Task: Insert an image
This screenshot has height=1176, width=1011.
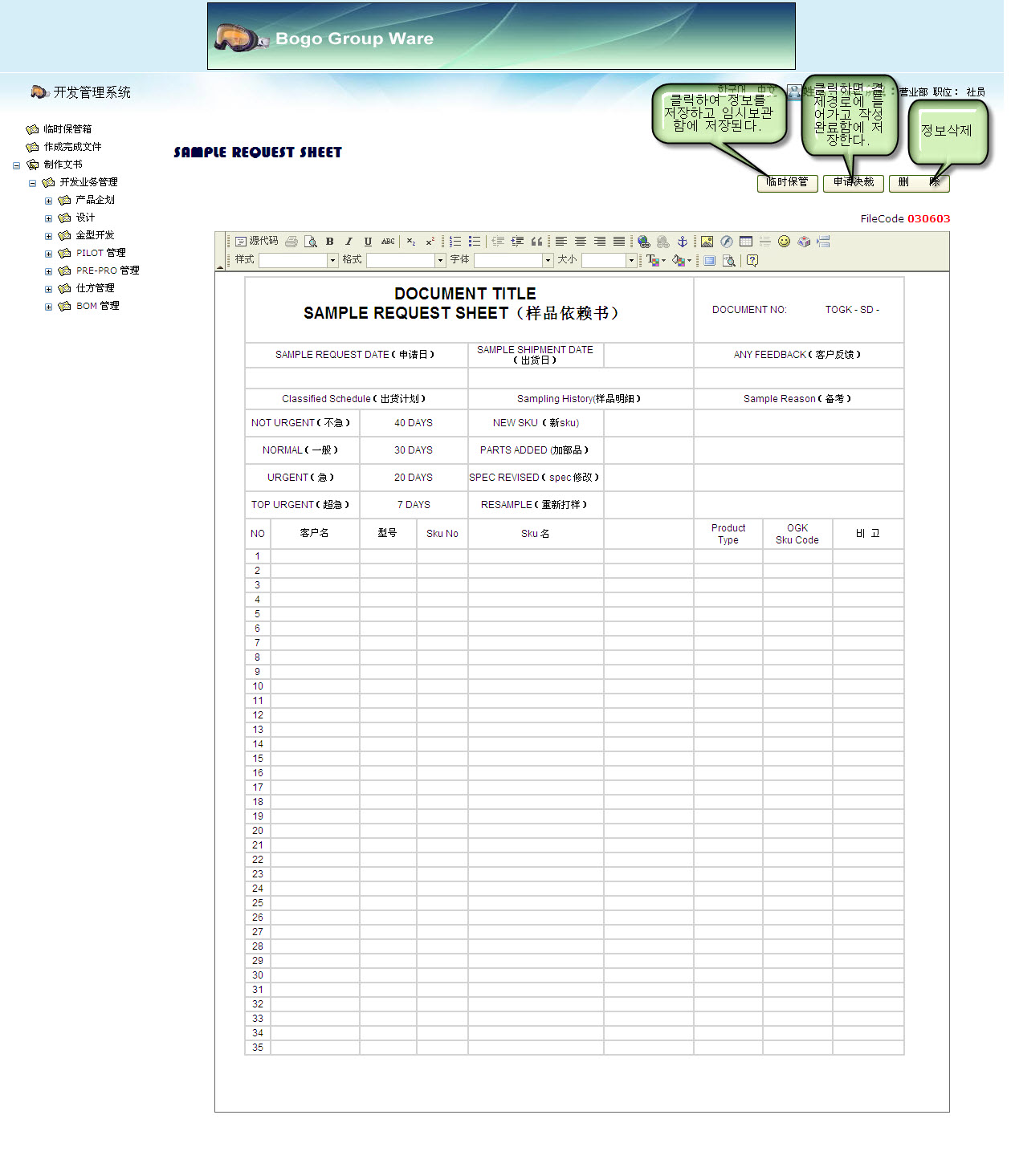Action: pos(707,242)
